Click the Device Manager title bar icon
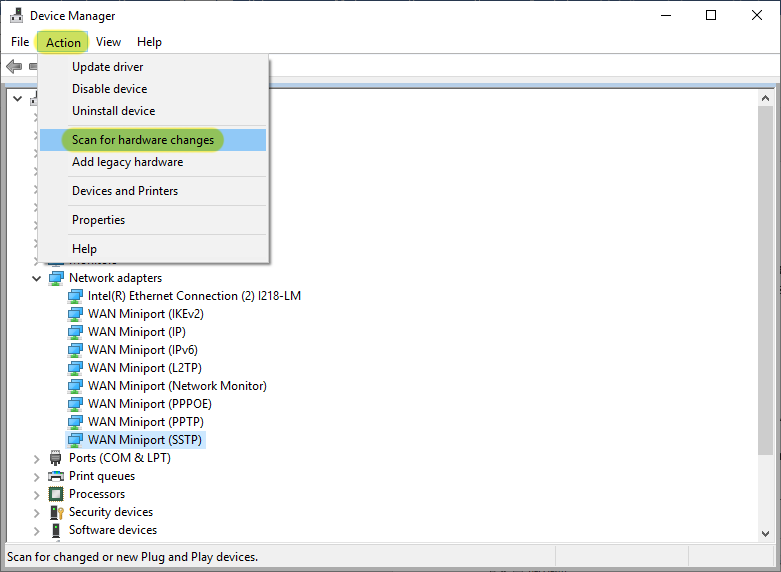781x572 pixels. tap(16, 15)
